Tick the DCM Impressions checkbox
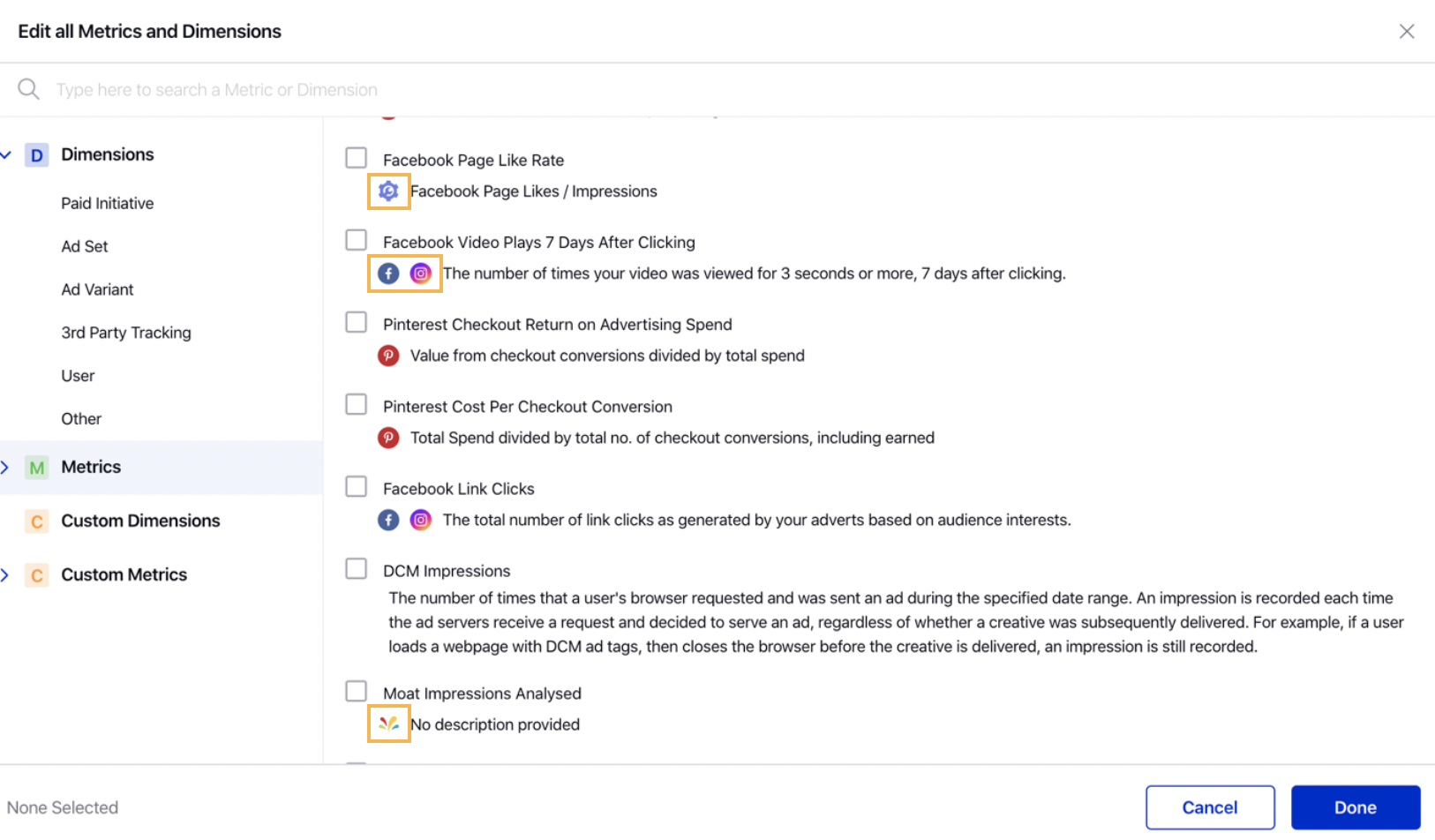Screen dimensions: 1435x840 pos(357,568)
